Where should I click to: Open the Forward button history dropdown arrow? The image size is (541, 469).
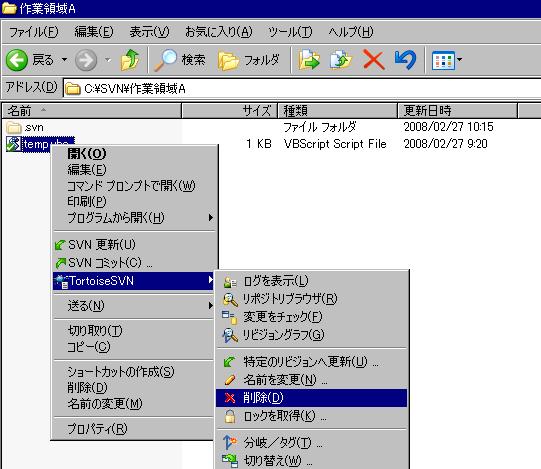108,60
